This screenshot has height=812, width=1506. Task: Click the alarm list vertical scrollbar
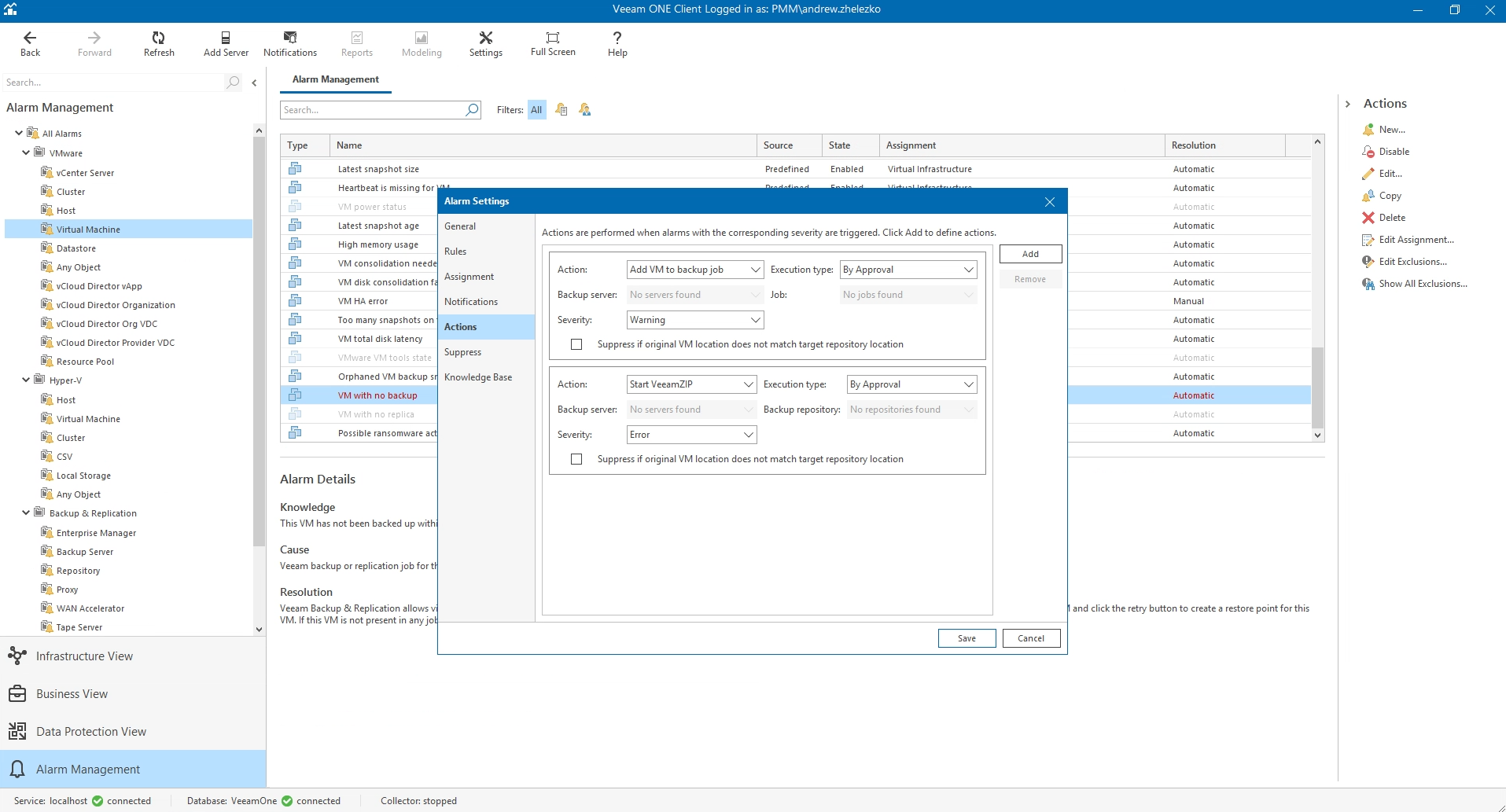point(1317,387)
